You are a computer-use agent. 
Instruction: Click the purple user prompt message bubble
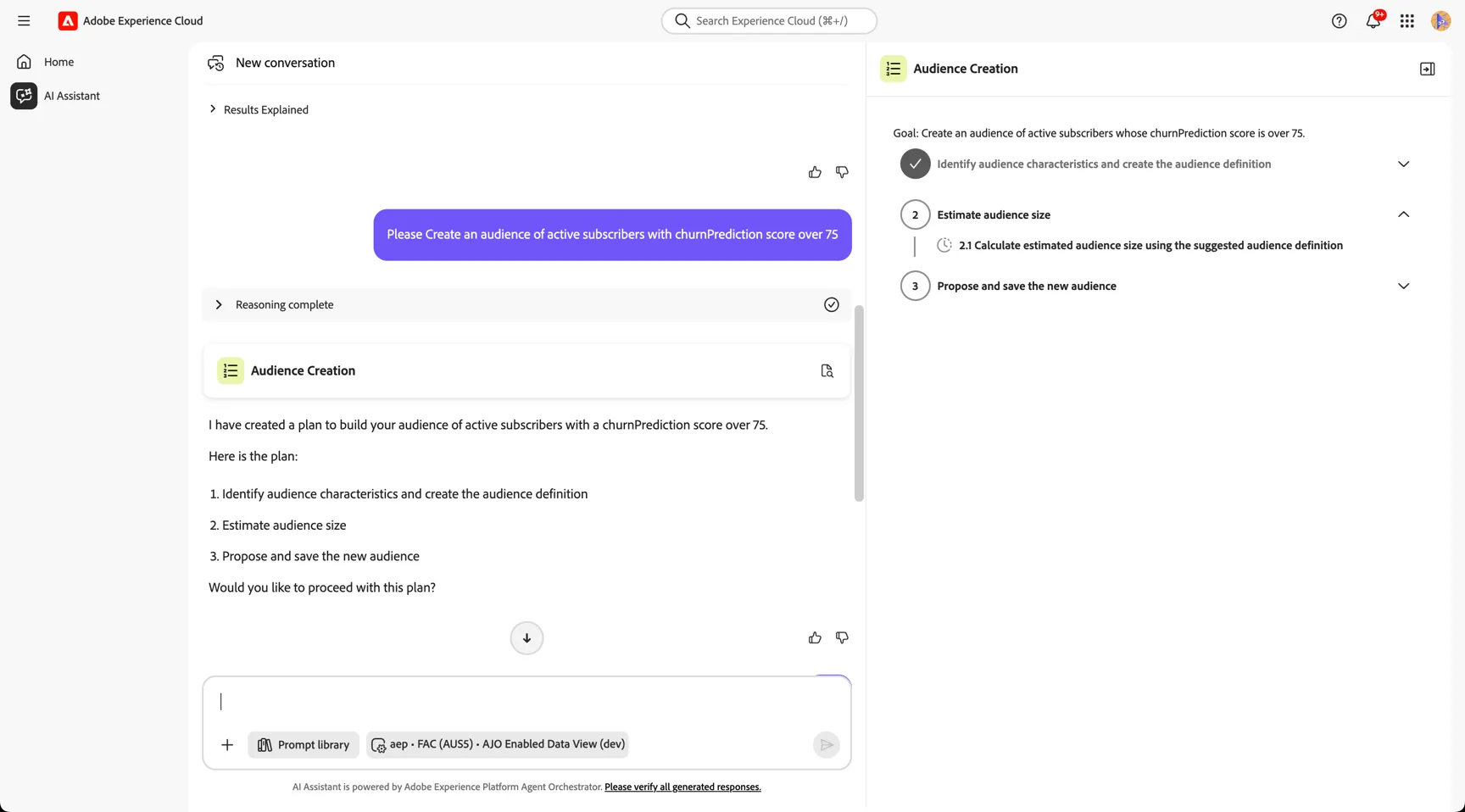coord(612,235)
